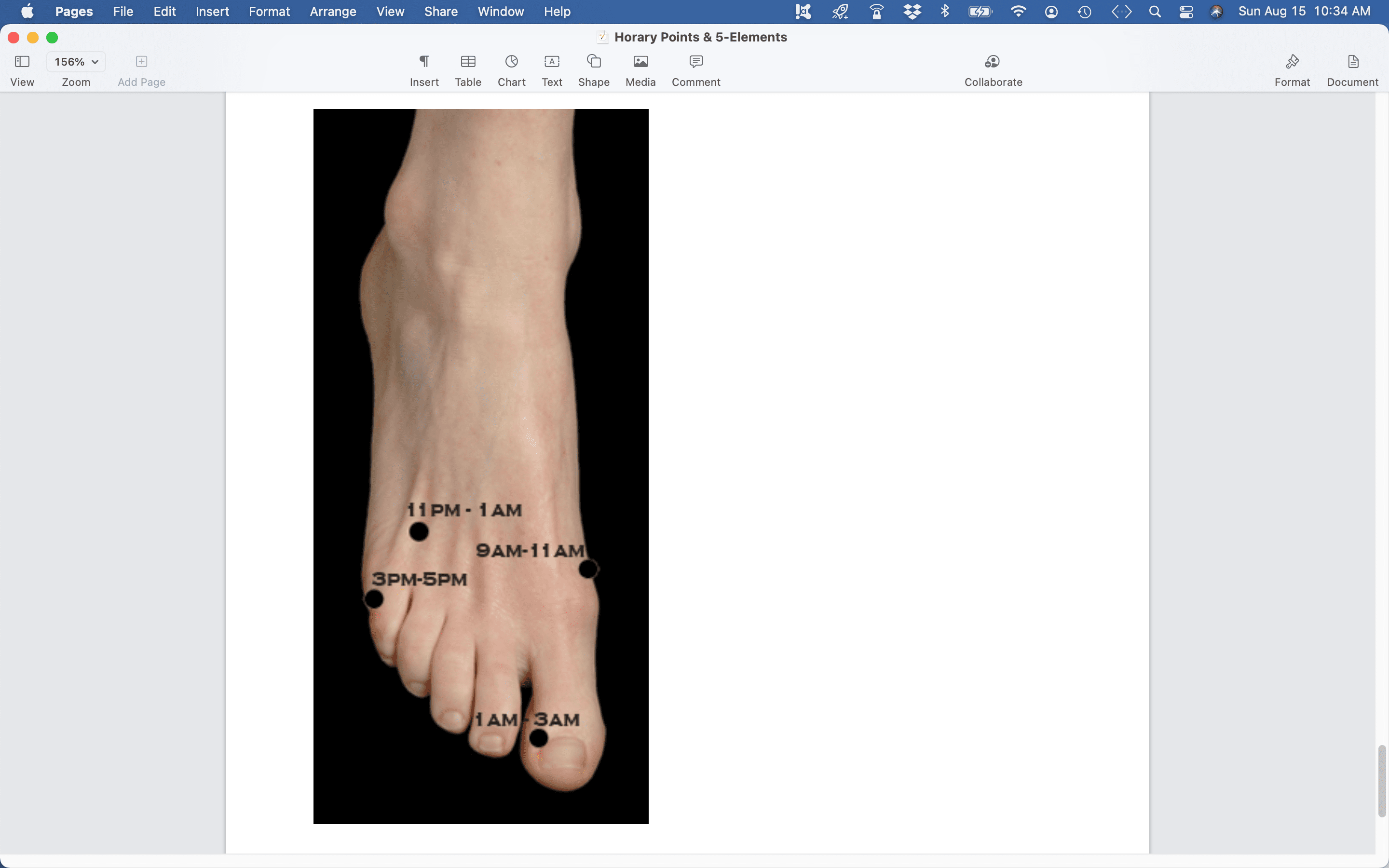Open the Insert paragraph toolbar icon

(423, 62)
